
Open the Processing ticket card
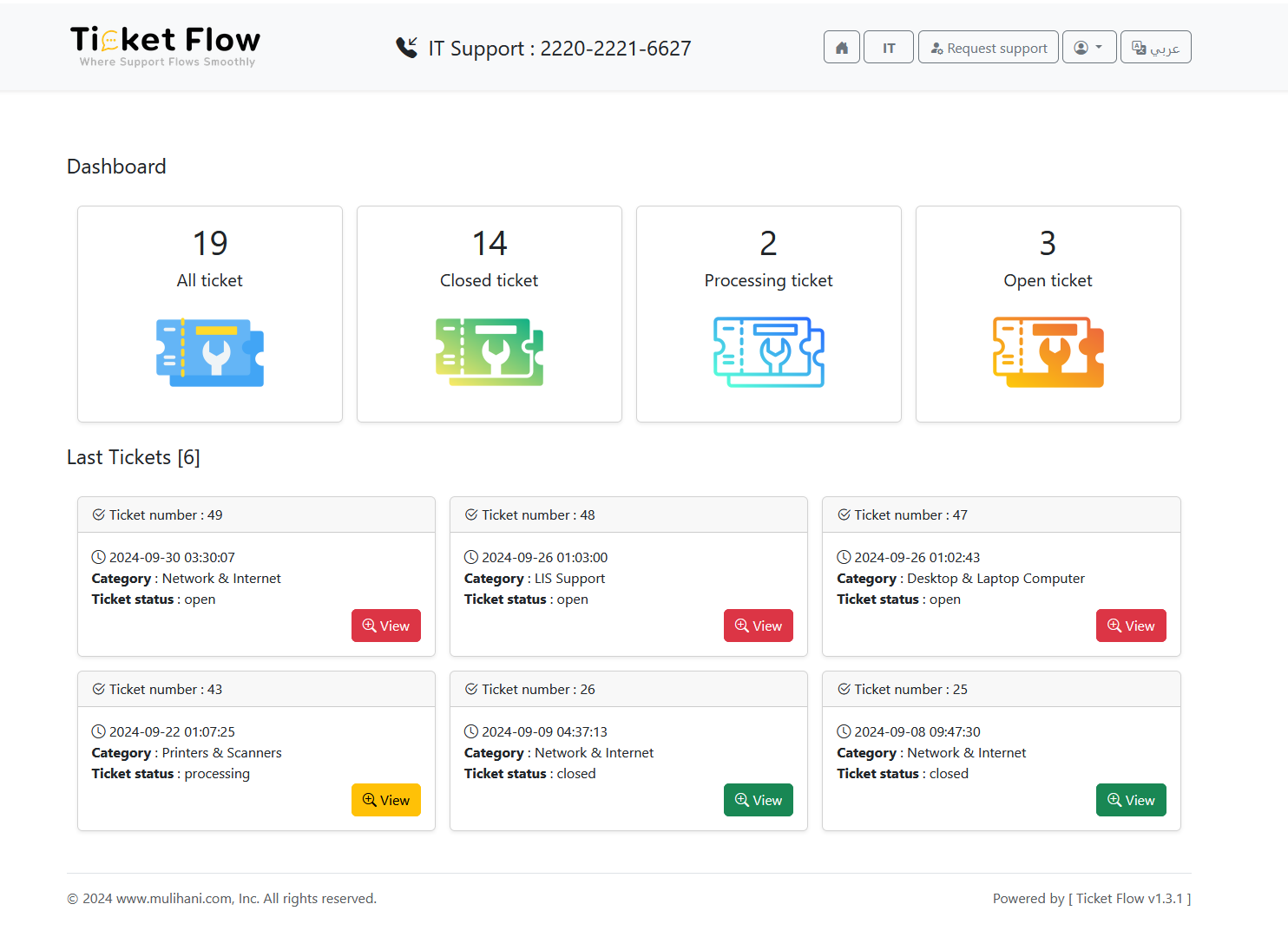(769, 314)
